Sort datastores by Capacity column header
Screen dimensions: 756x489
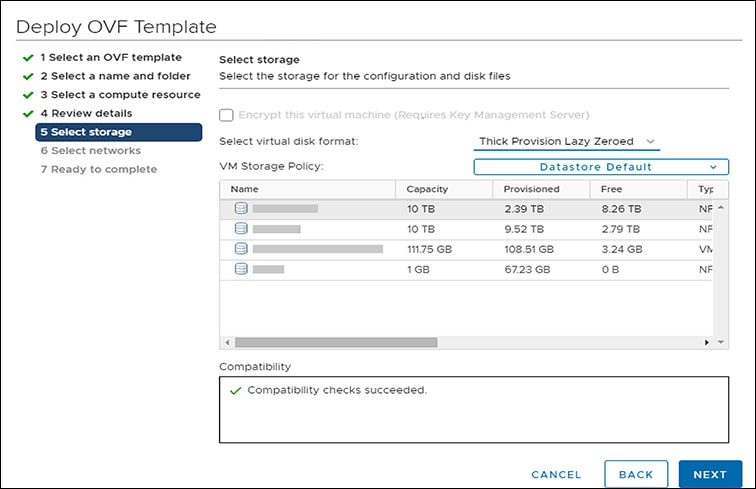coord(427,189)
